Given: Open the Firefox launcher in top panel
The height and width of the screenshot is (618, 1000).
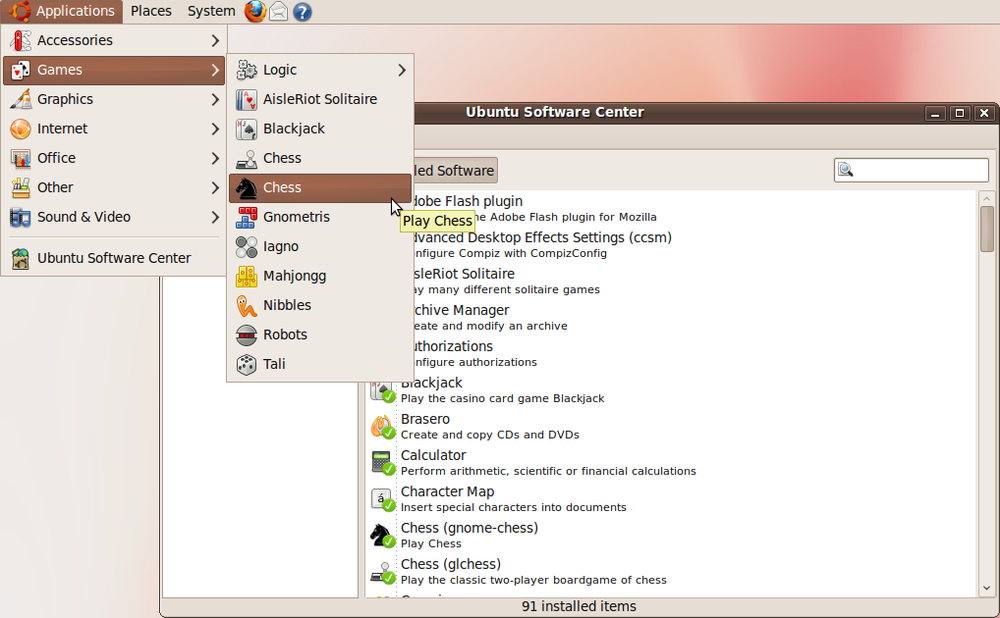Looking at the screenshot, I should point(255,11).
